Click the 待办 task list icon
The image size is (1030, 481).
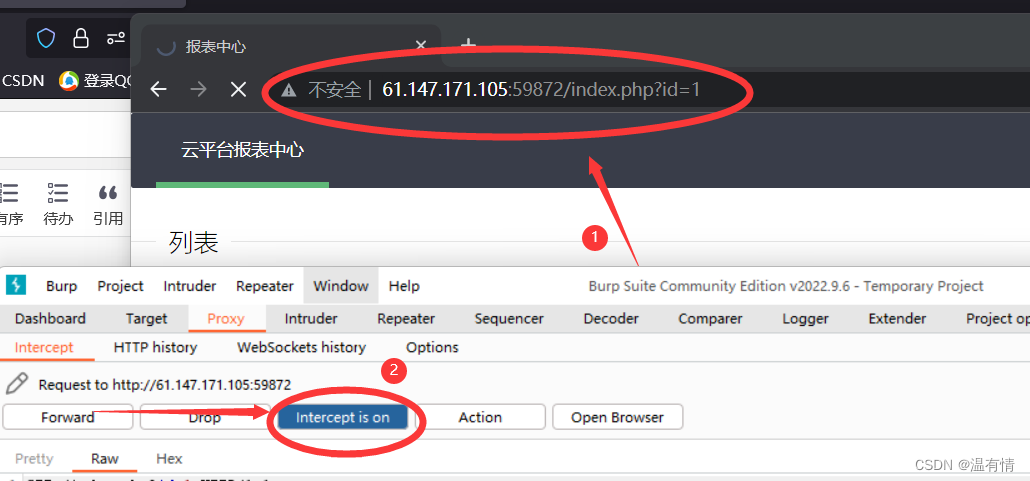click(x=58, y=193)
